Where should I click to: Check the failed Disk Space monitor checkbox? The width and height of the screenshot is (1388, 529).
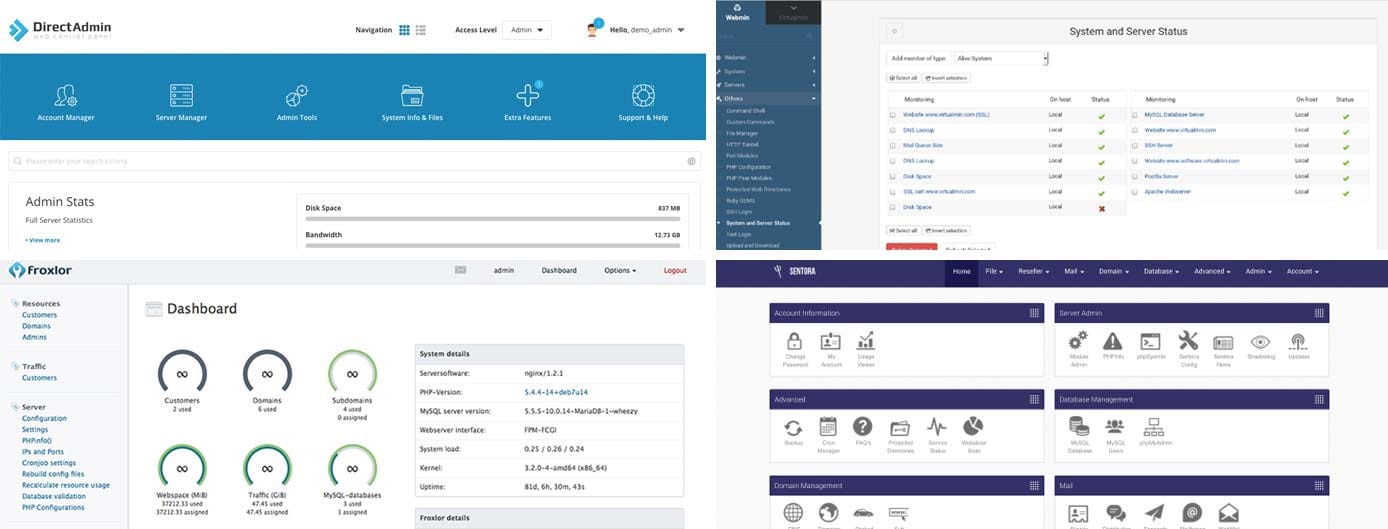893,207
